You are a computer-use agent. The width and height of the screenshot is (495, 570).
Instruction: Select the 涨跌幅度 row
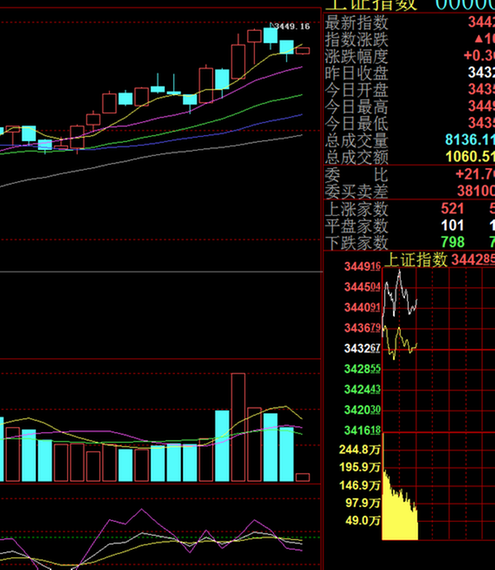click(410, 56)
